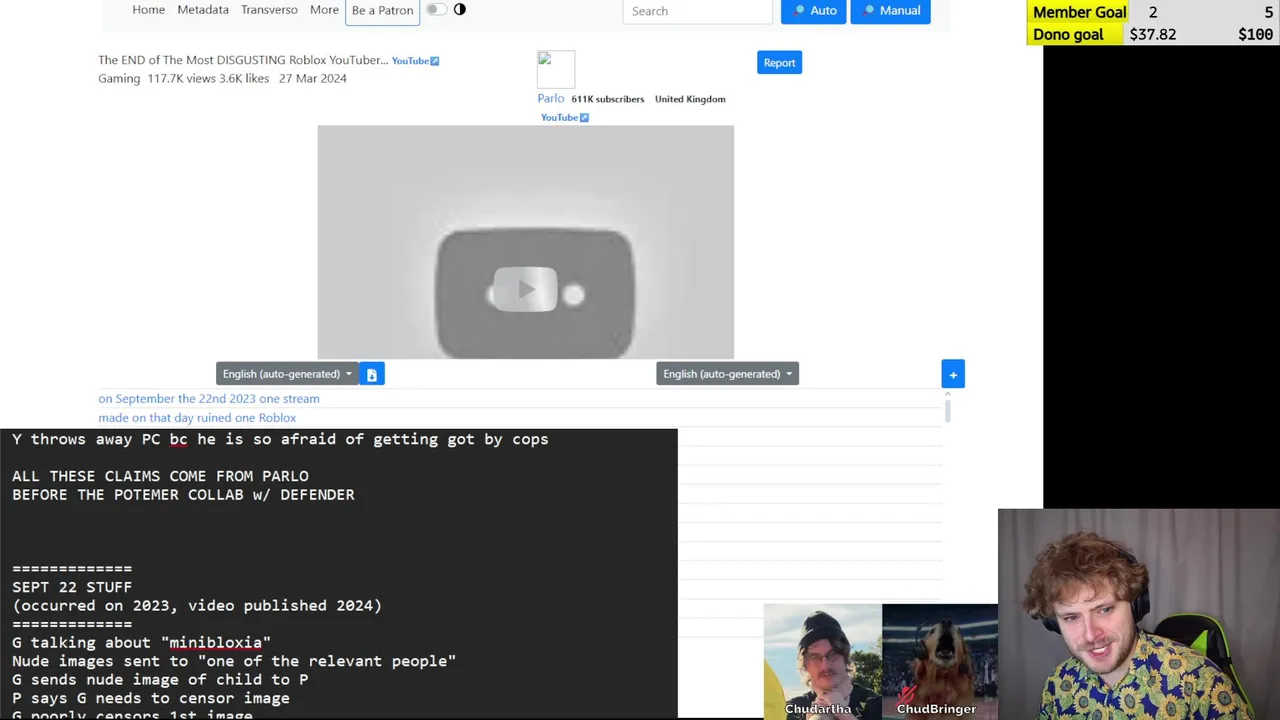This screenshot has height=720, width=1280.
Task: Open the Parlo channel link
Action: coord(550,98)
